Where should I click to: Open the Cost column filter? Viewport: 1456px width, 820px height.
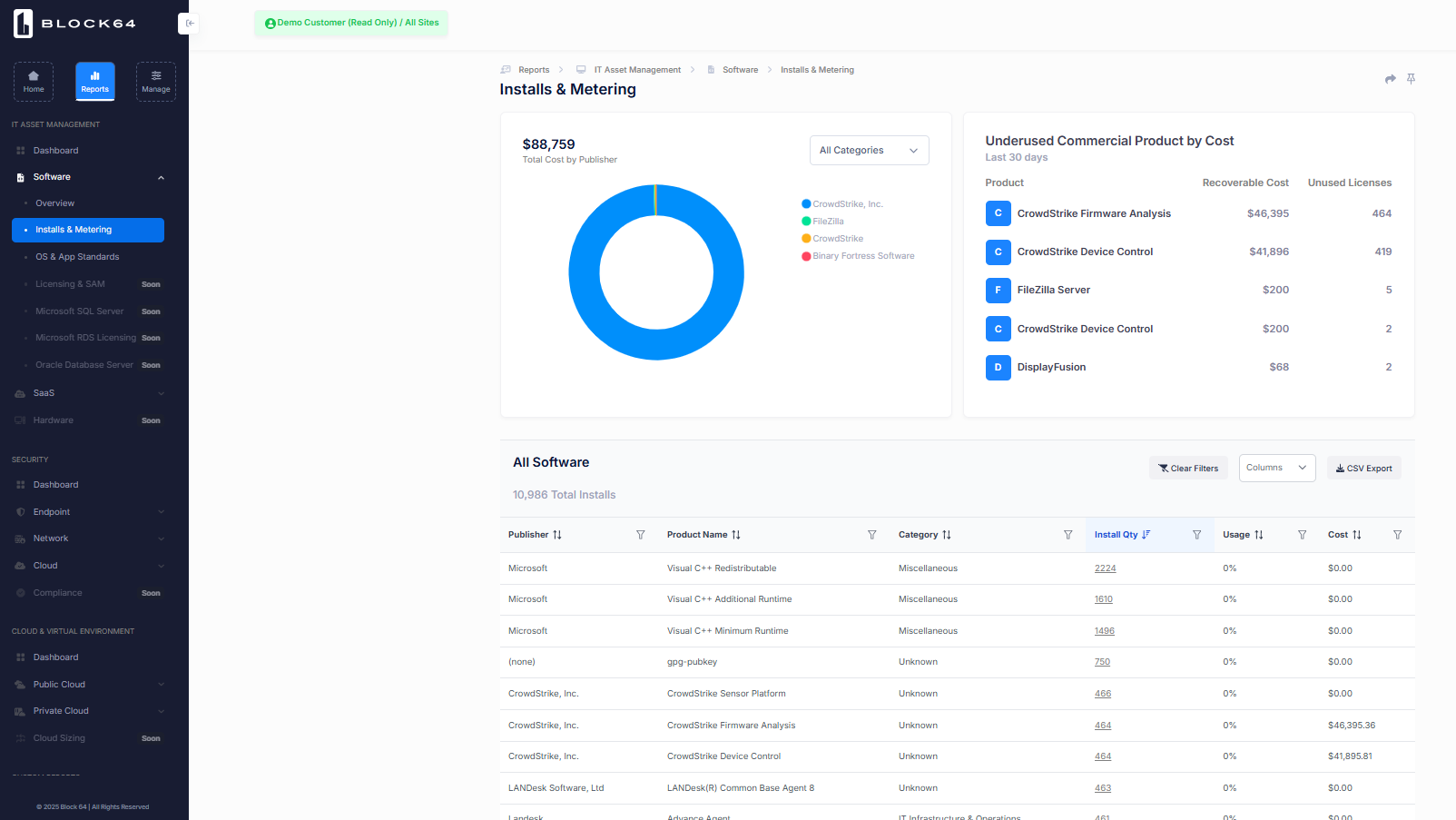pos(1398,535)
